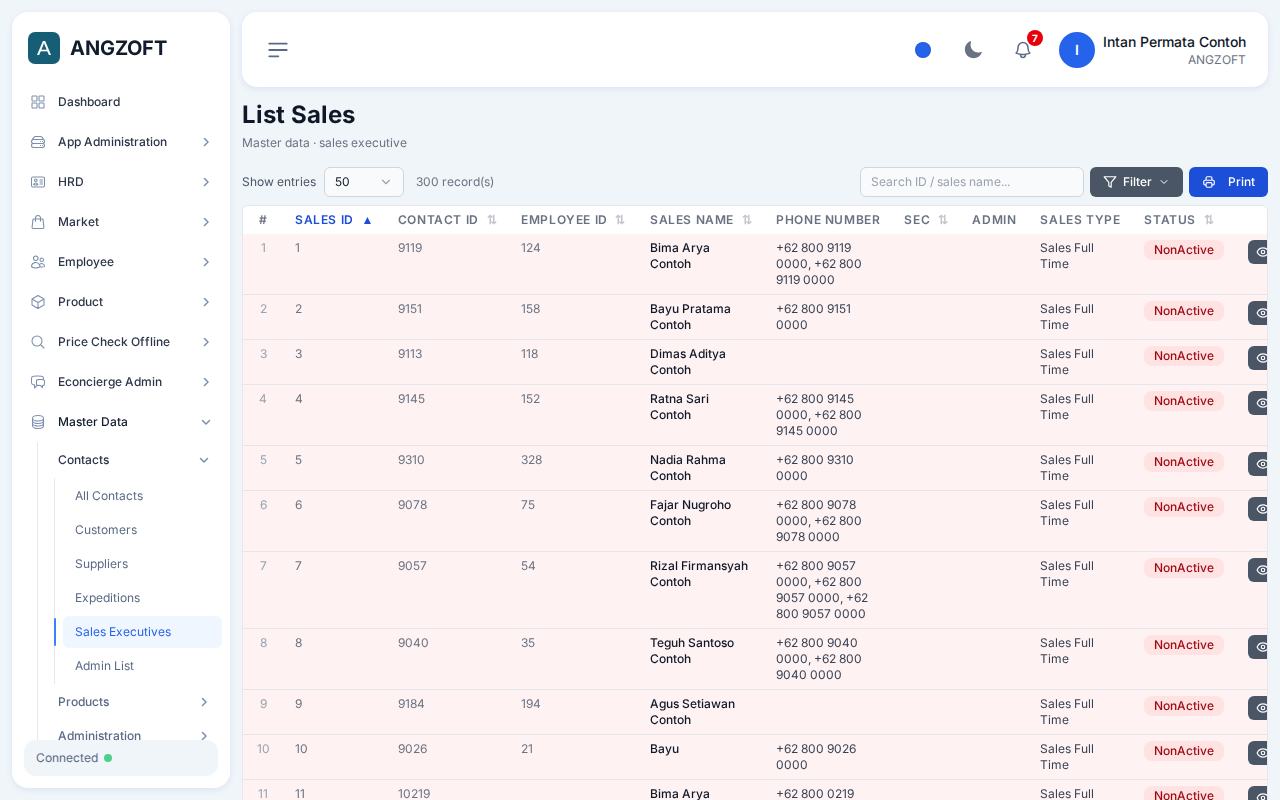Viewport: 1280px width, 800px height.
Task: Expand the HRD sidebar menu
Action: [x=121, y=182]
